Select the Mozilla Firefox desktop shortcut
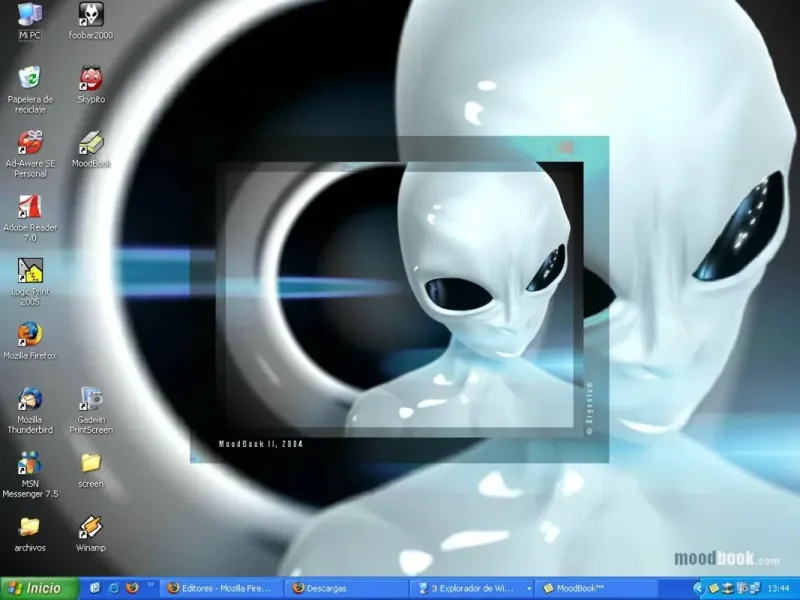The height and width of the screenshot is (600, 800). coord(30,341)
